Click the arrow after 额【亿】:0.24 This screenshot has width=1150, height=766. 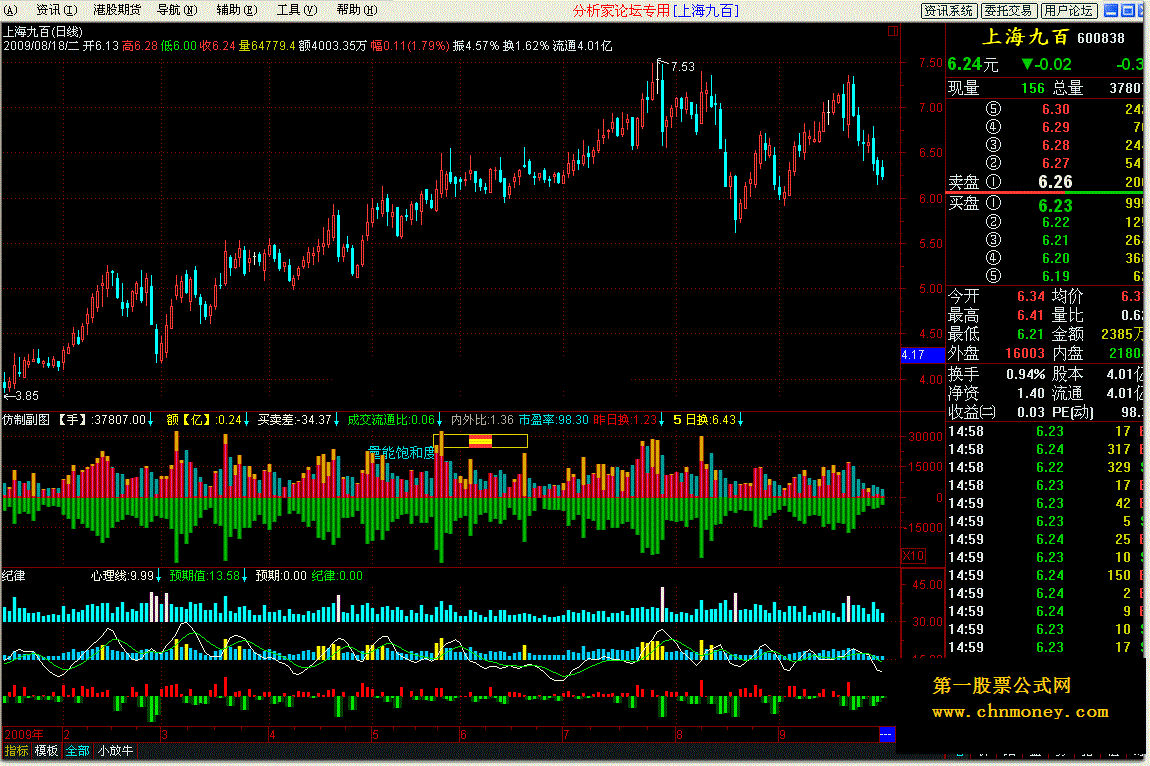tap(246, 420)
